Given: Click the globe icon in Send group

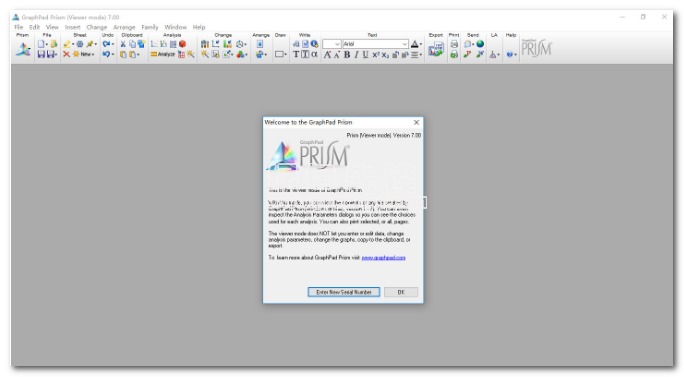Looking at the screenshot, I should (x=480, y=44).
